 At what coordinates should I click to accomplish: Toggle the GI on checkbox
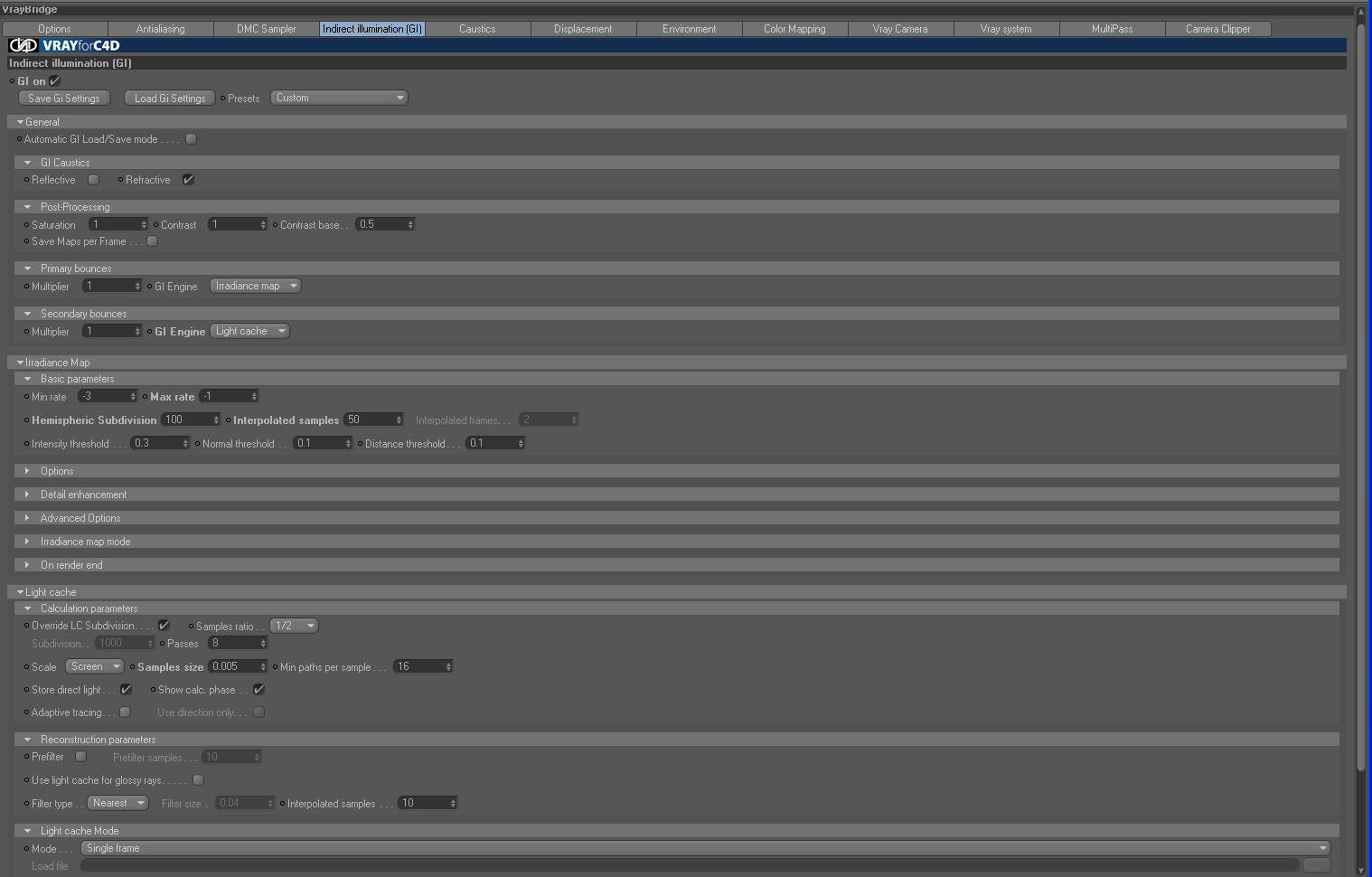pyautogui.click(x=54, y=80)
